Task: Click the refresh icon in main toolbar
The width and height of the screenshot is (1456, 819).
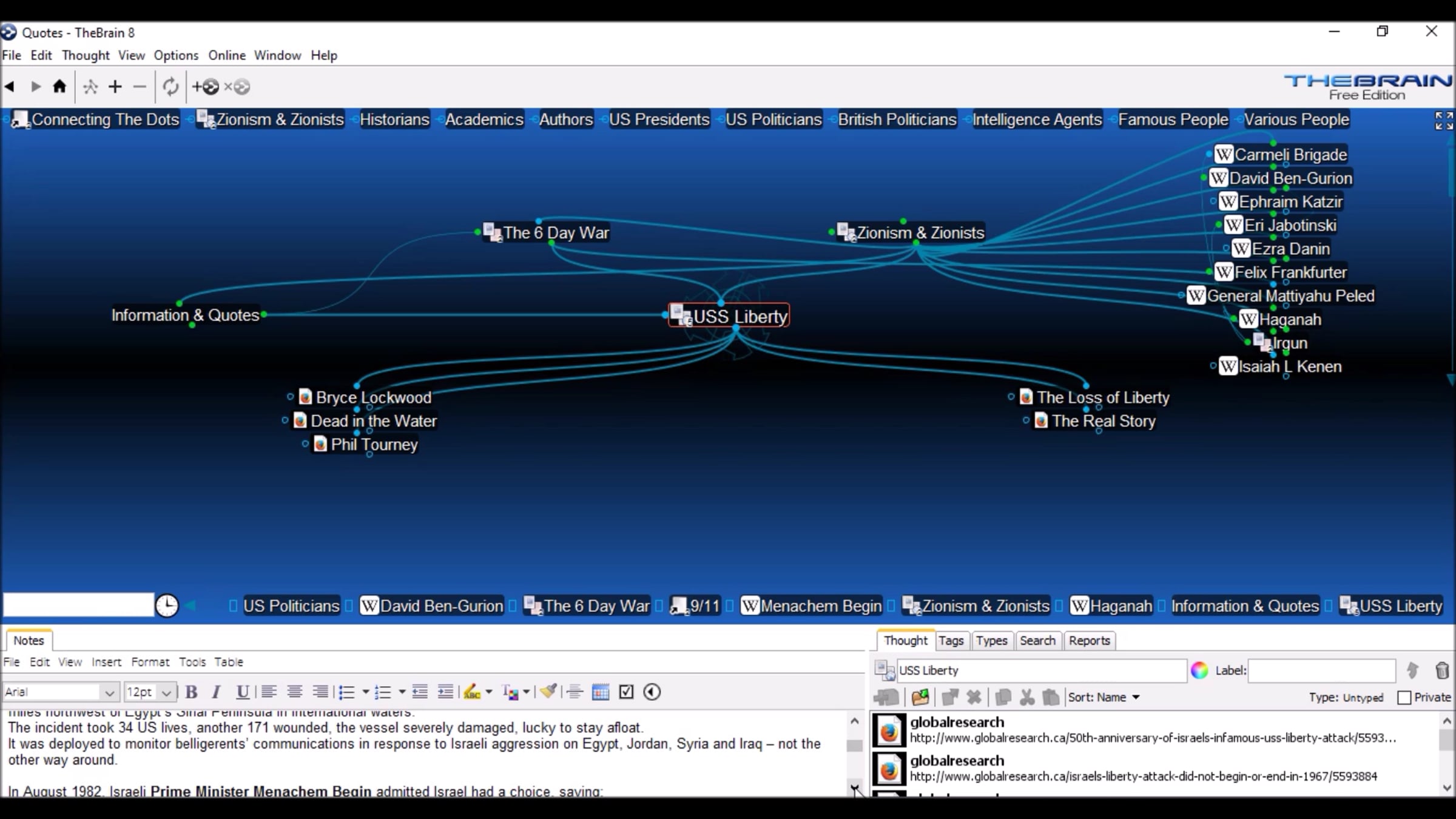Action: 170,87
